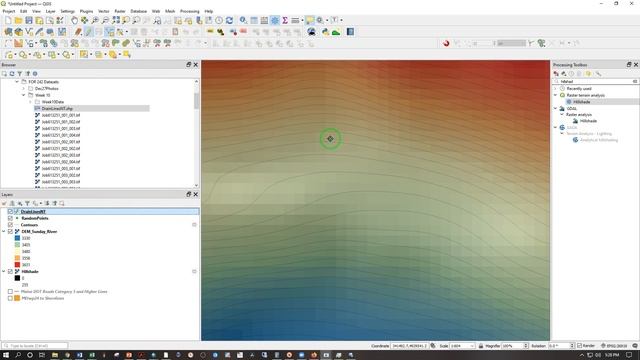Open the Python Console icon
Image resolution: width=640 pixels, height=360 pixels.
[325, 32]
